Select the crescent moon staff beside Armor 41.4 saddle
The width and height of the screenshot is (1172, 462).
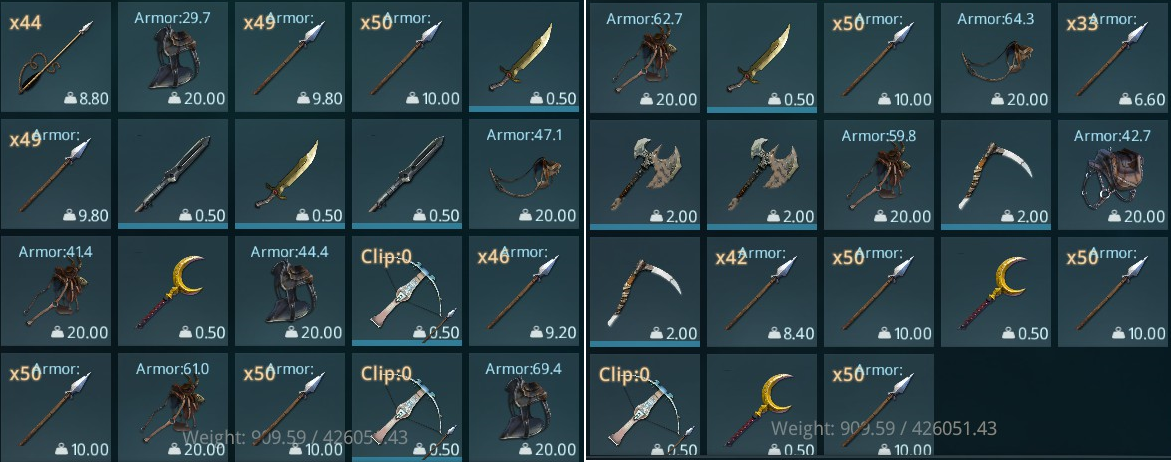(173, 291)
